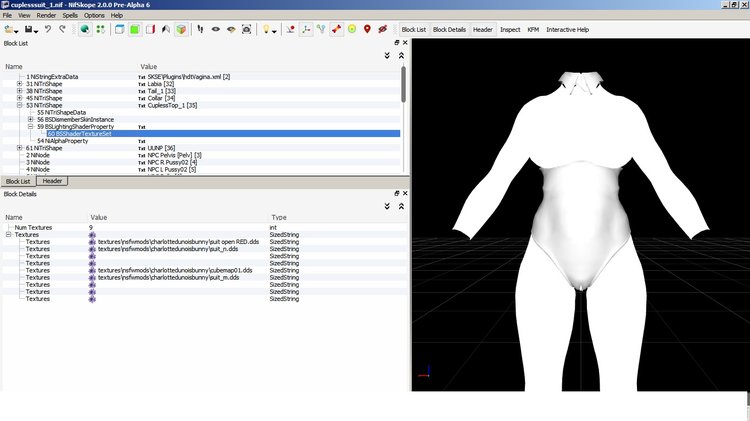
Task: Toggle the red-dot Draw Axes icon
Action: tap(290, 30)
